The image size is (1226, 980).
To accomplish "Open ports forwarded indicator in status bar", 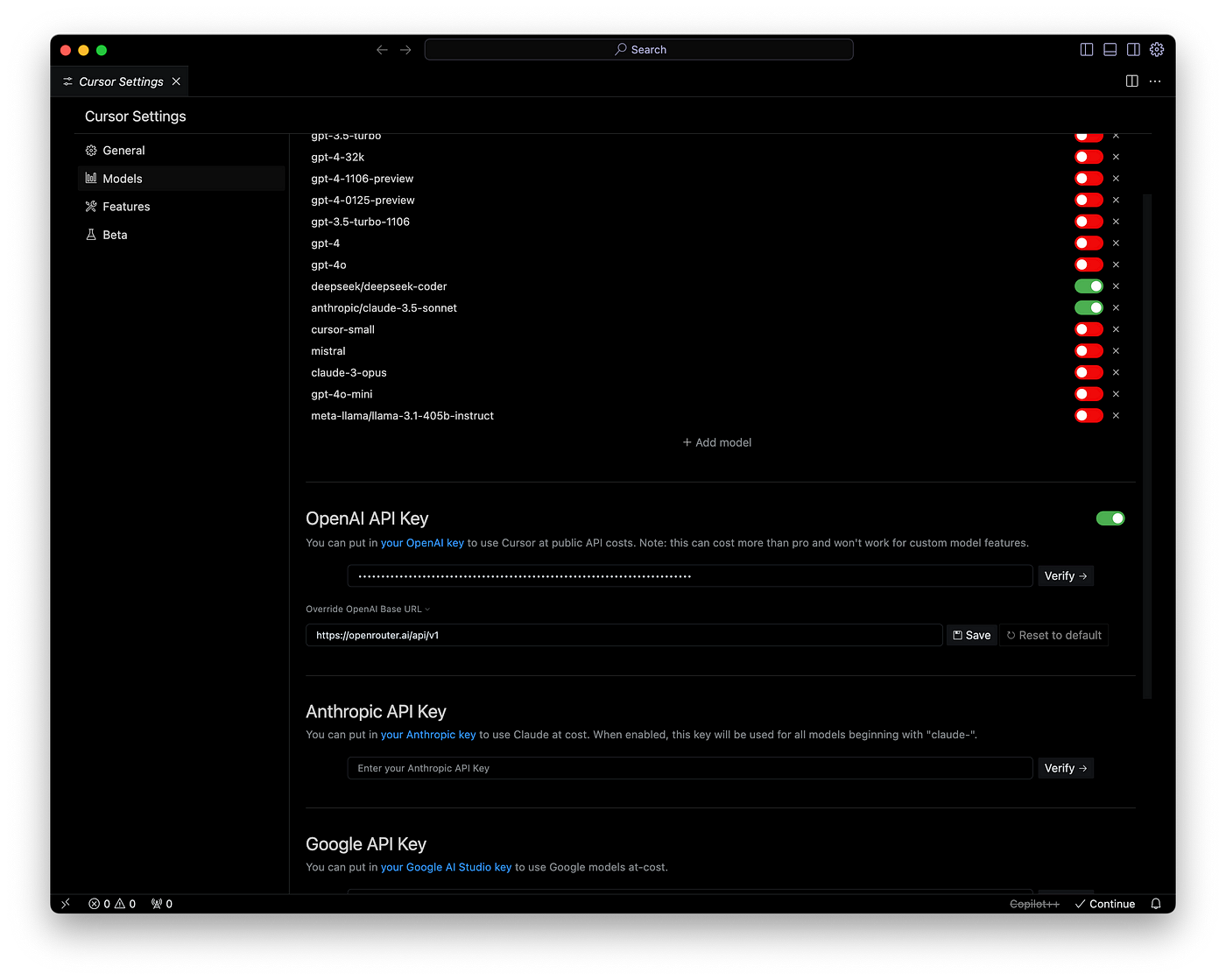I will (162, 904).
